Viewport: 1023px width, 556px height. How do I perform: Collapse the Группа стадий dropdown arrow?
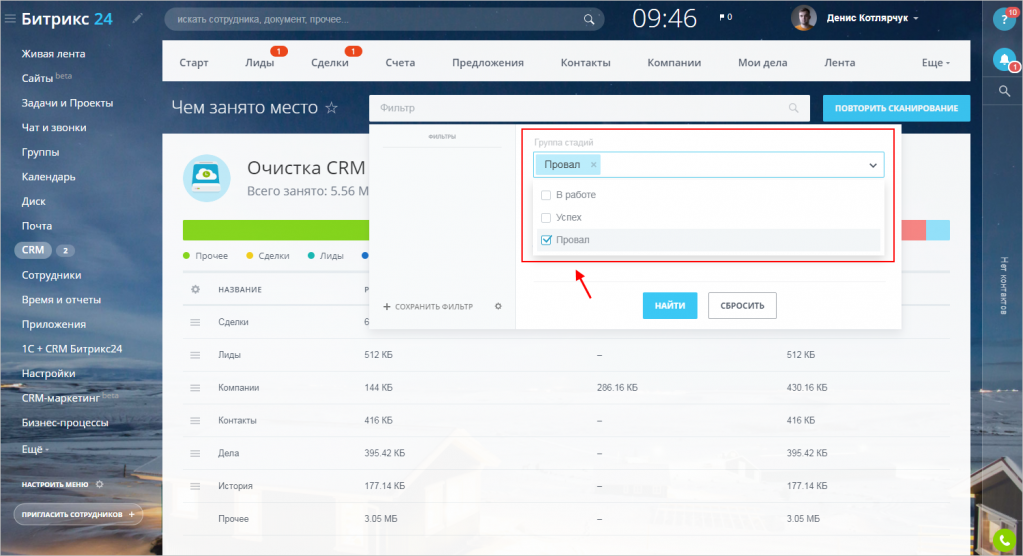tap(872, 165)
